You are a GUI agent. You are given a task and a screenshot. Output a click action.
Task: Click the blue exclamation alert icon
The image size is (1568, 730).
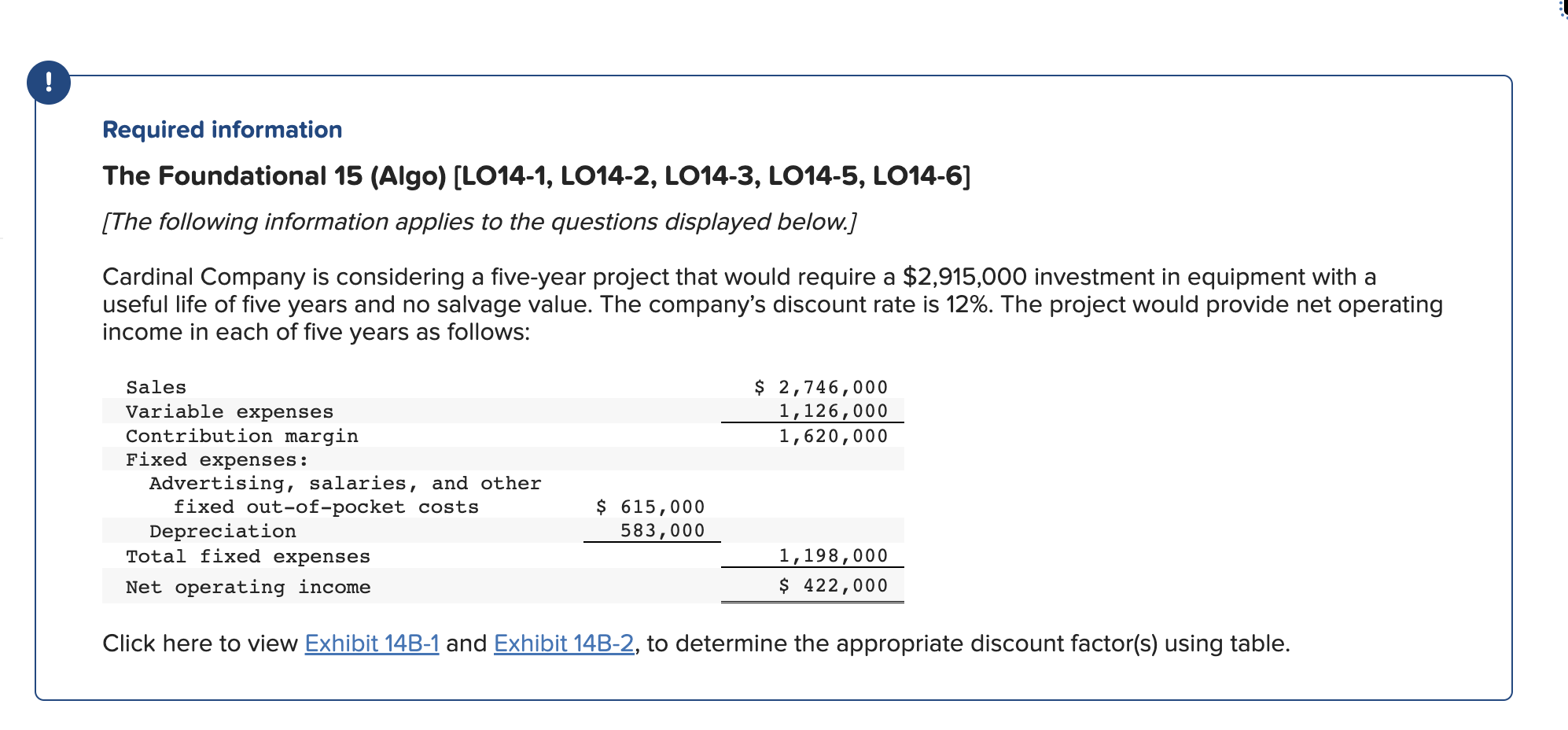(x=49, y=82)
